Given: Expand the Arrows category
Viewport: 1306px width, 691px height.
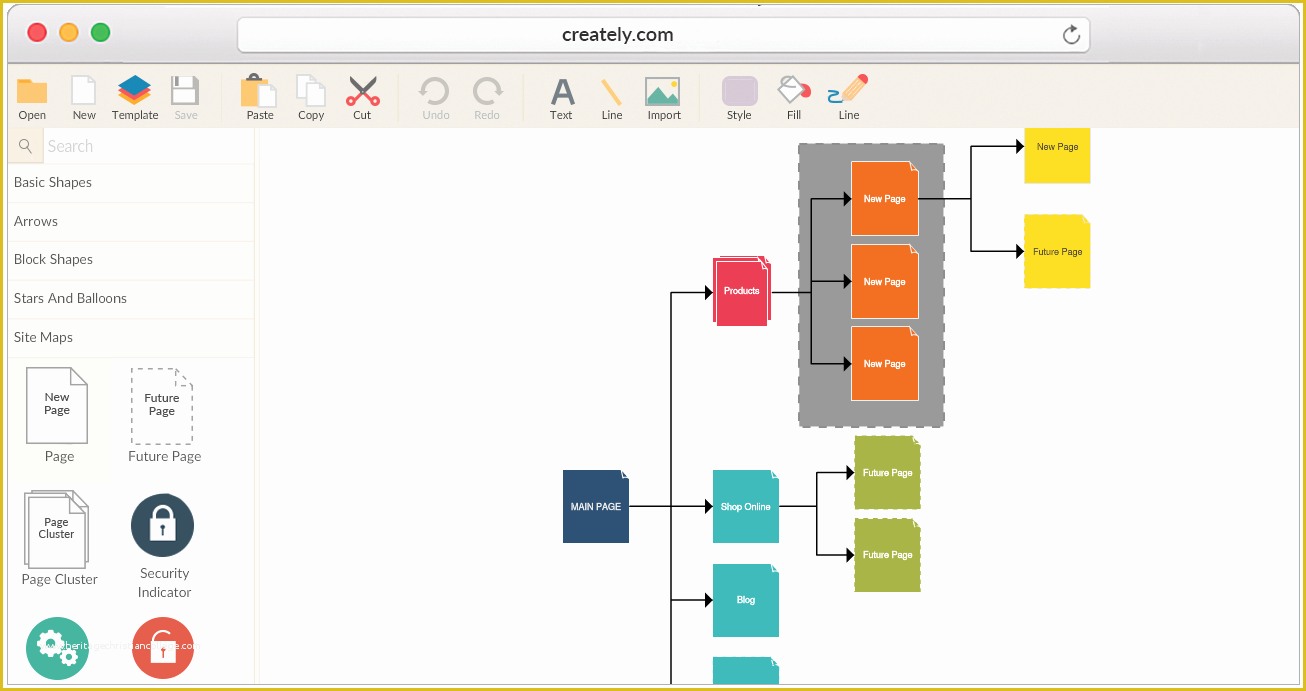Looking at the screenshot, I should [131, 221].
